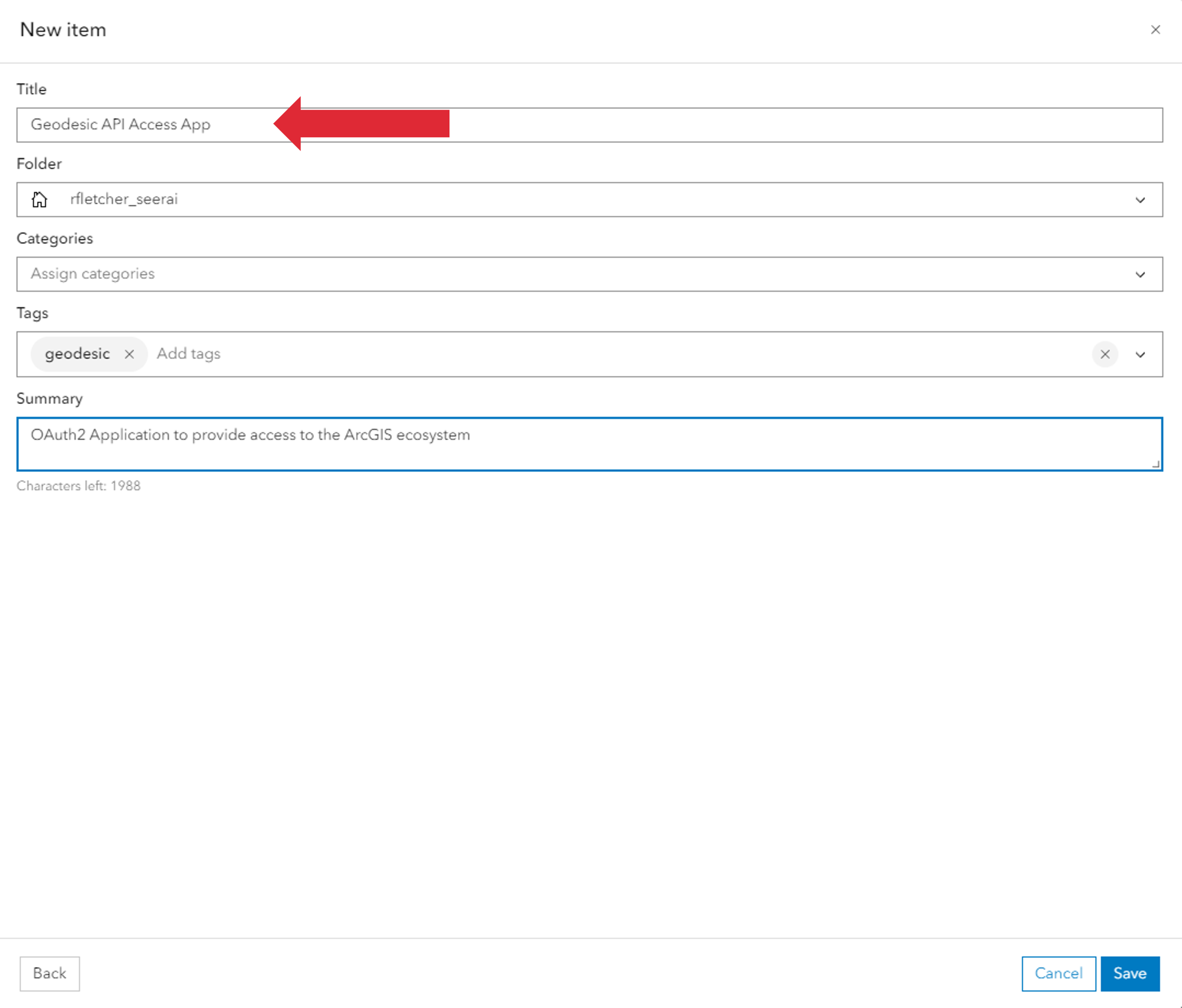Click the home folder icon
Viewport: 1182px width, 1008px height.
pos(39,200)
